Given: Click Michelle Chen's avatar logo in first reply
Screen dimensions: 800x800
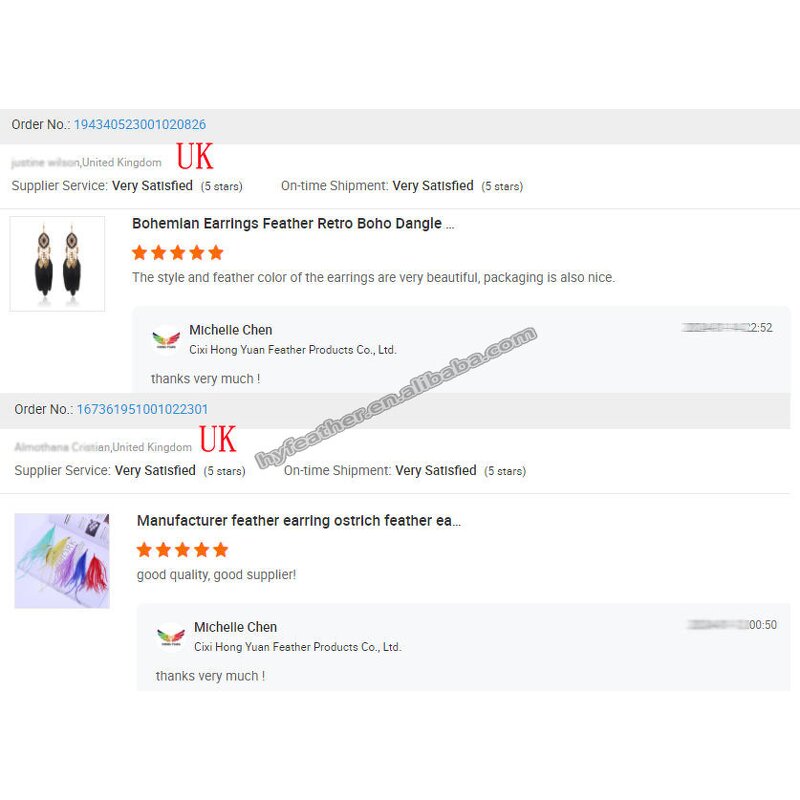Looking at the screenshot, I should coord(166,338).
